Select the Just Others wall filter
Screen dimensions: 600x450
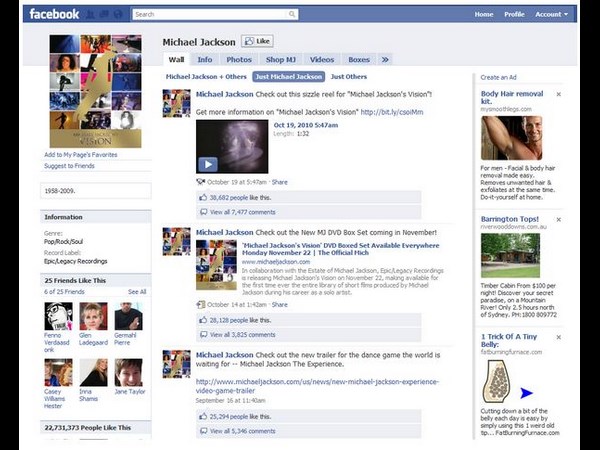pos(349,76)
